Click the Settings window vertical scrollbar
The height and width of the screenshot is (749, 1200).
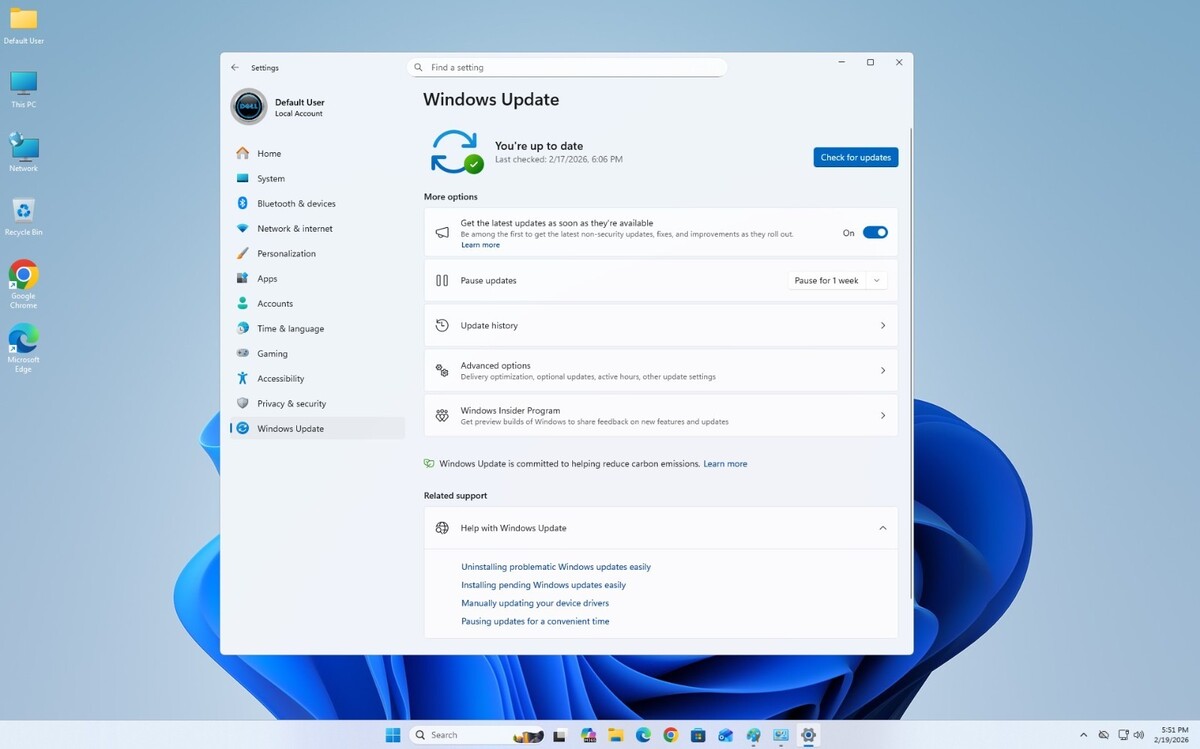pos(910,360)
